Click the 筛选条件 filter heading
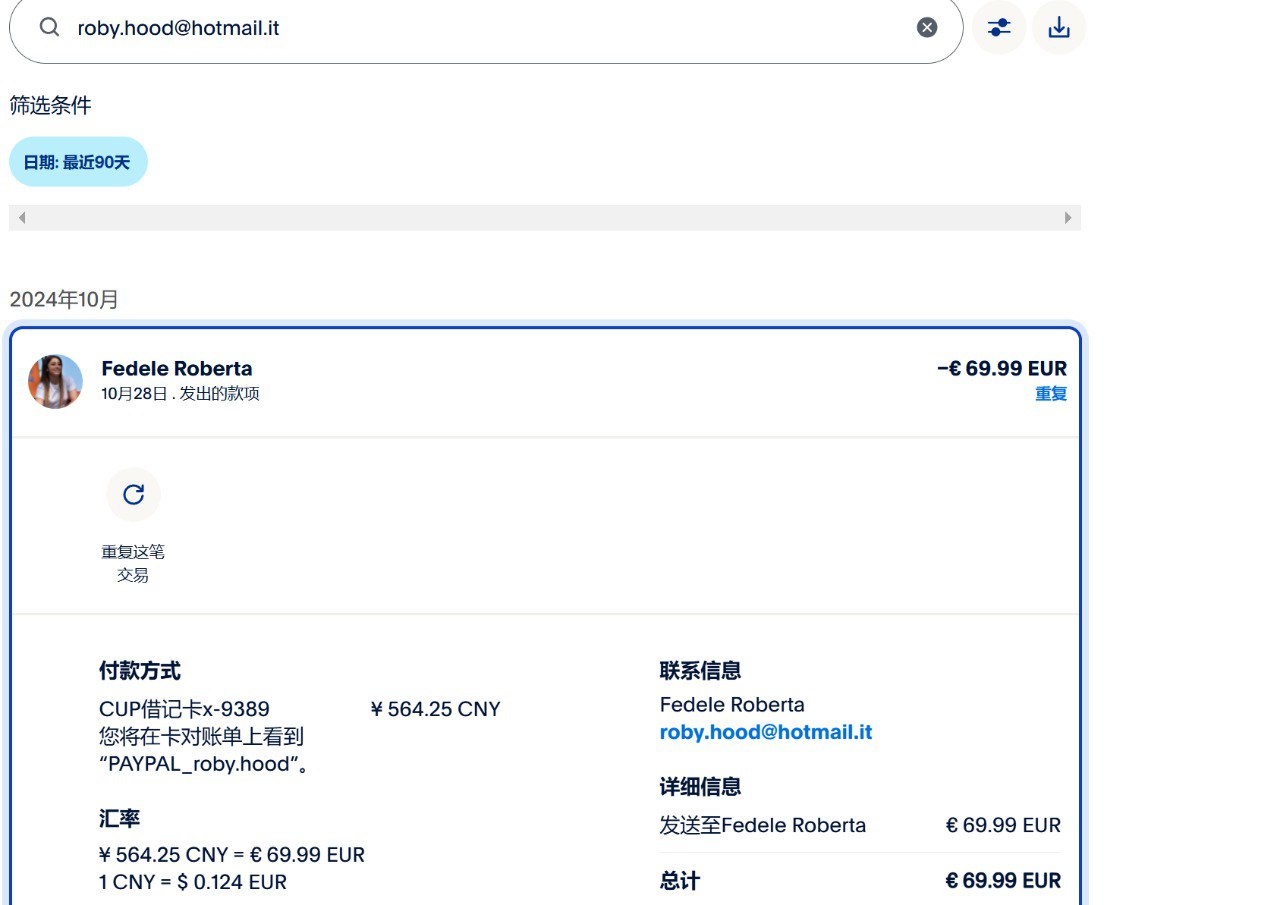1280x905 pixels. [50, 105]
